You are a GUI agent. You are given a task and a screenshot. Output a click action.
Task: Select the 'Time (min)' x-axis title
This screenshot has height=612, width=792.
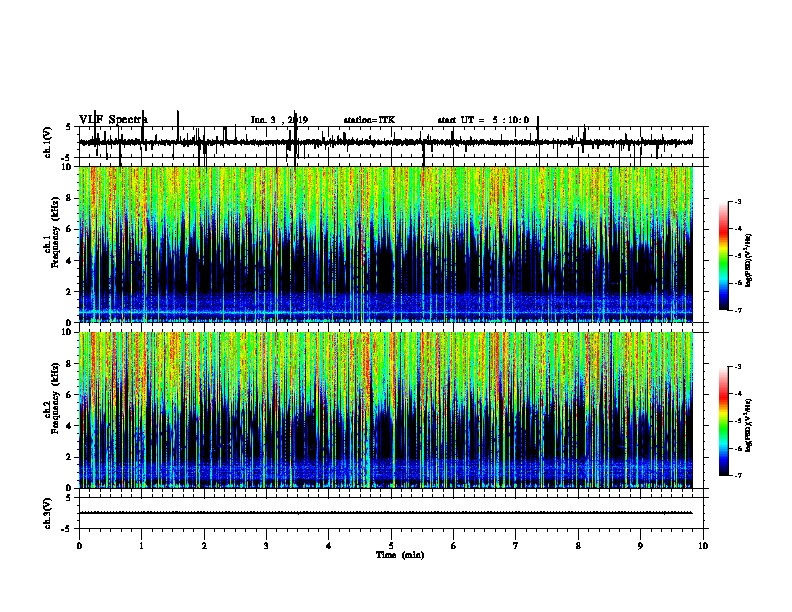click(x=400, y=555)
